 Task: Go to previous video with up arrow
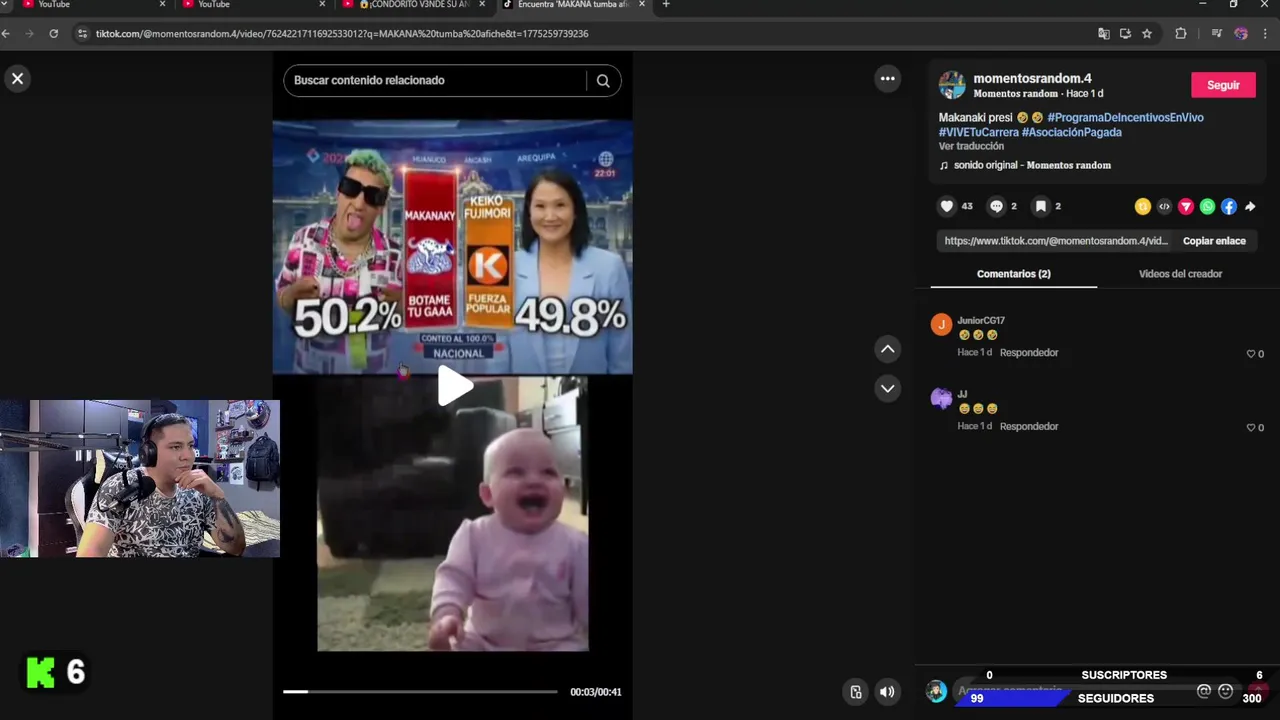coord(887,349)
